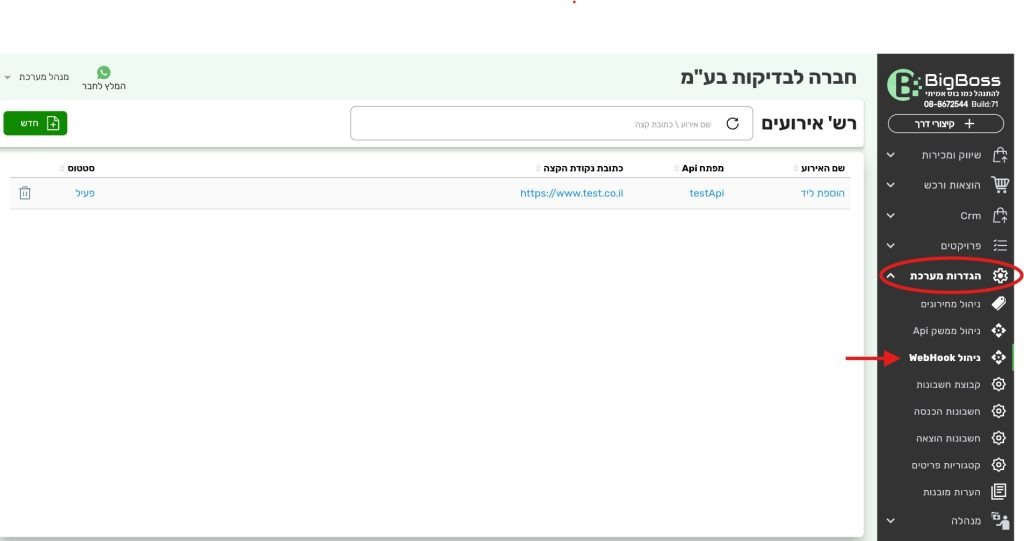Screen dimensions: 1024x541
Task: Open קטגוריות פריטים menu item
Action: pos(946,465)
